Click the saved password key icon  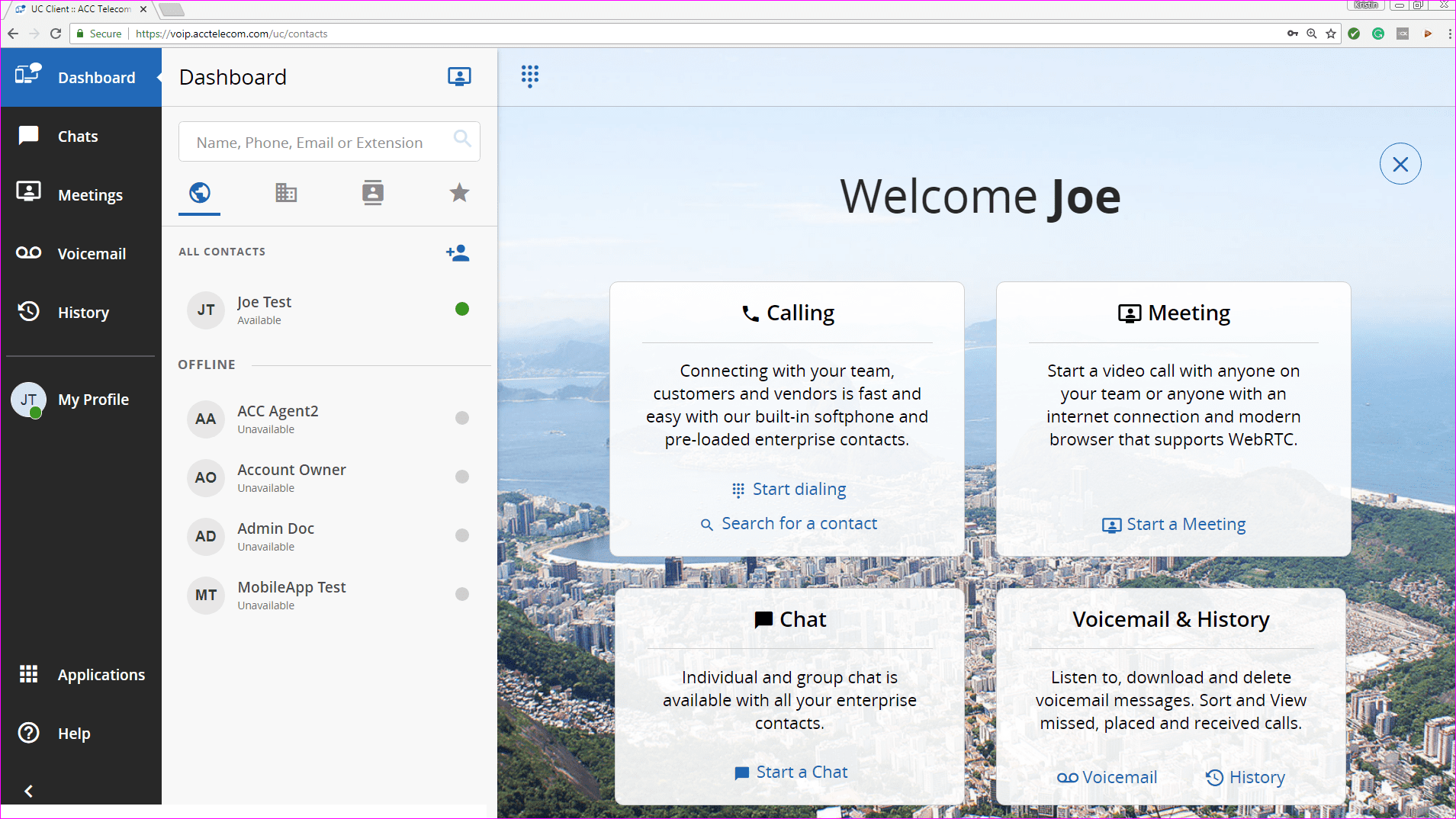(x=1293, y=34)
